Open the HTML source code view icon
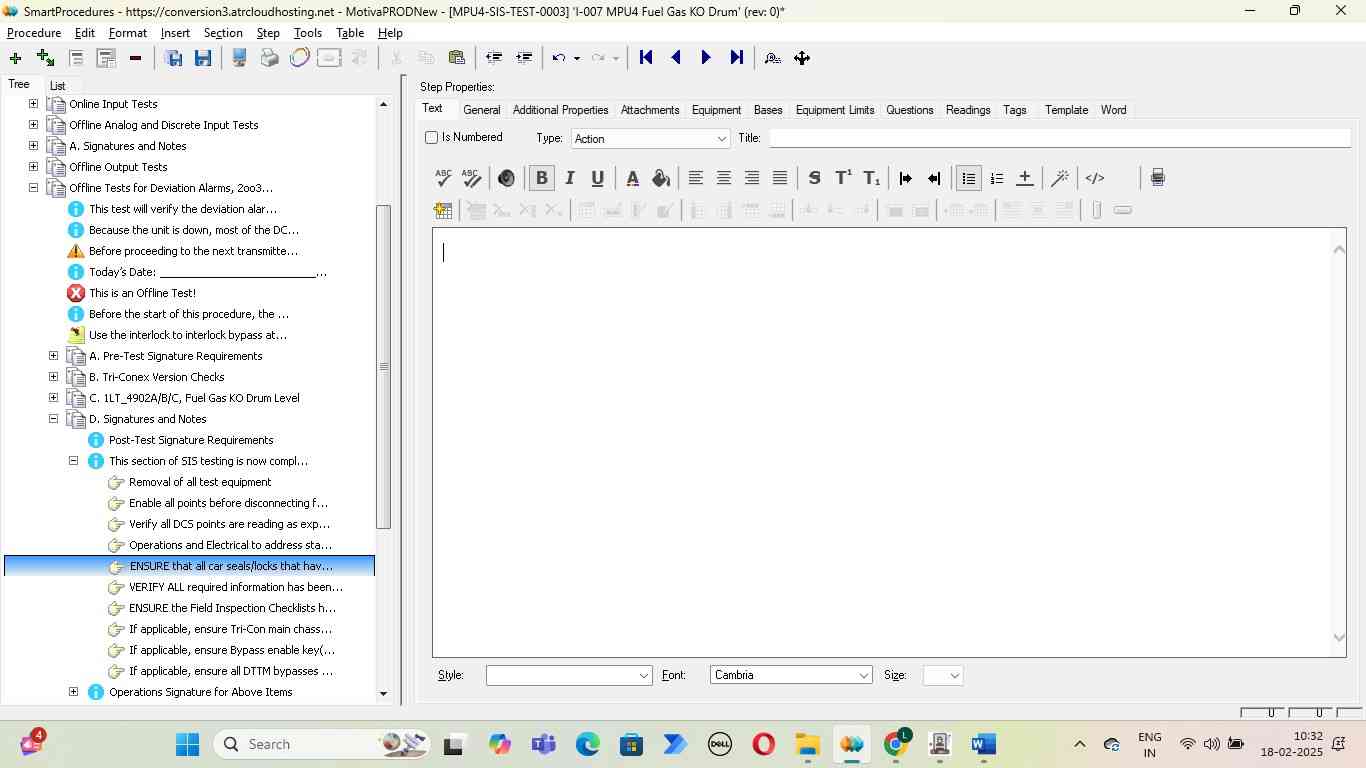Viewport: 1366px width, 768px height. coord(1095,178)
